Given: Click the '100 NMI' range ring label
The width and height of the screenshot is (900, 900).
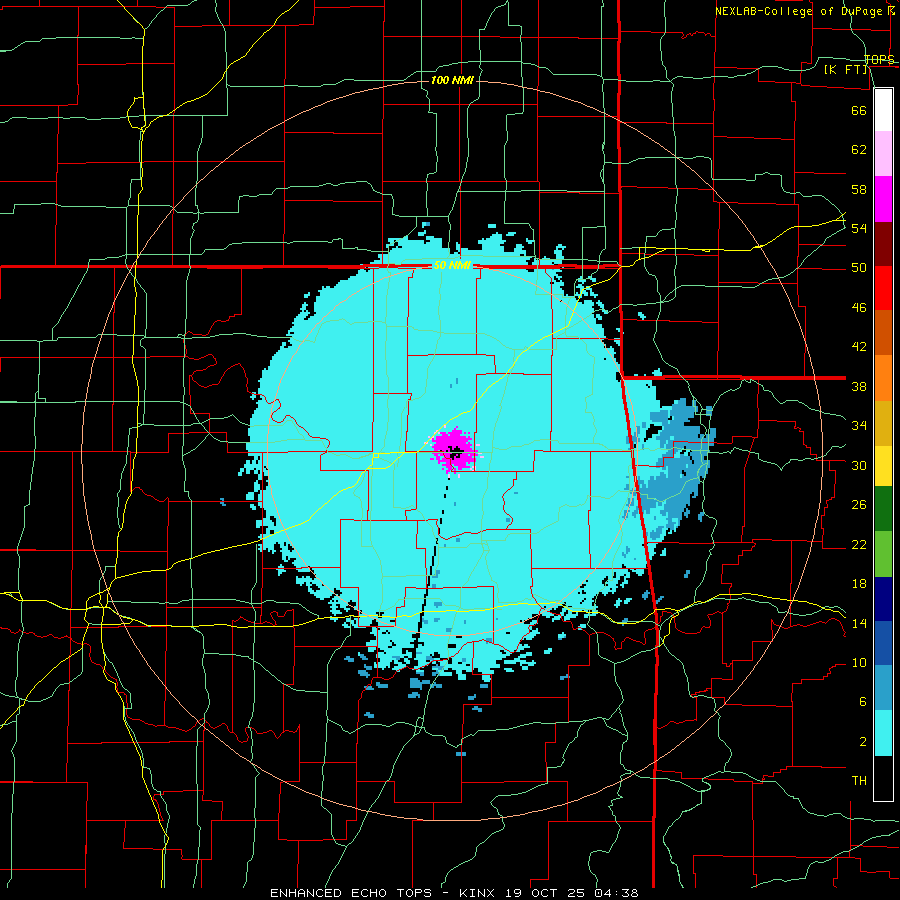Looking at the screenshot, I should pos(452,80).
